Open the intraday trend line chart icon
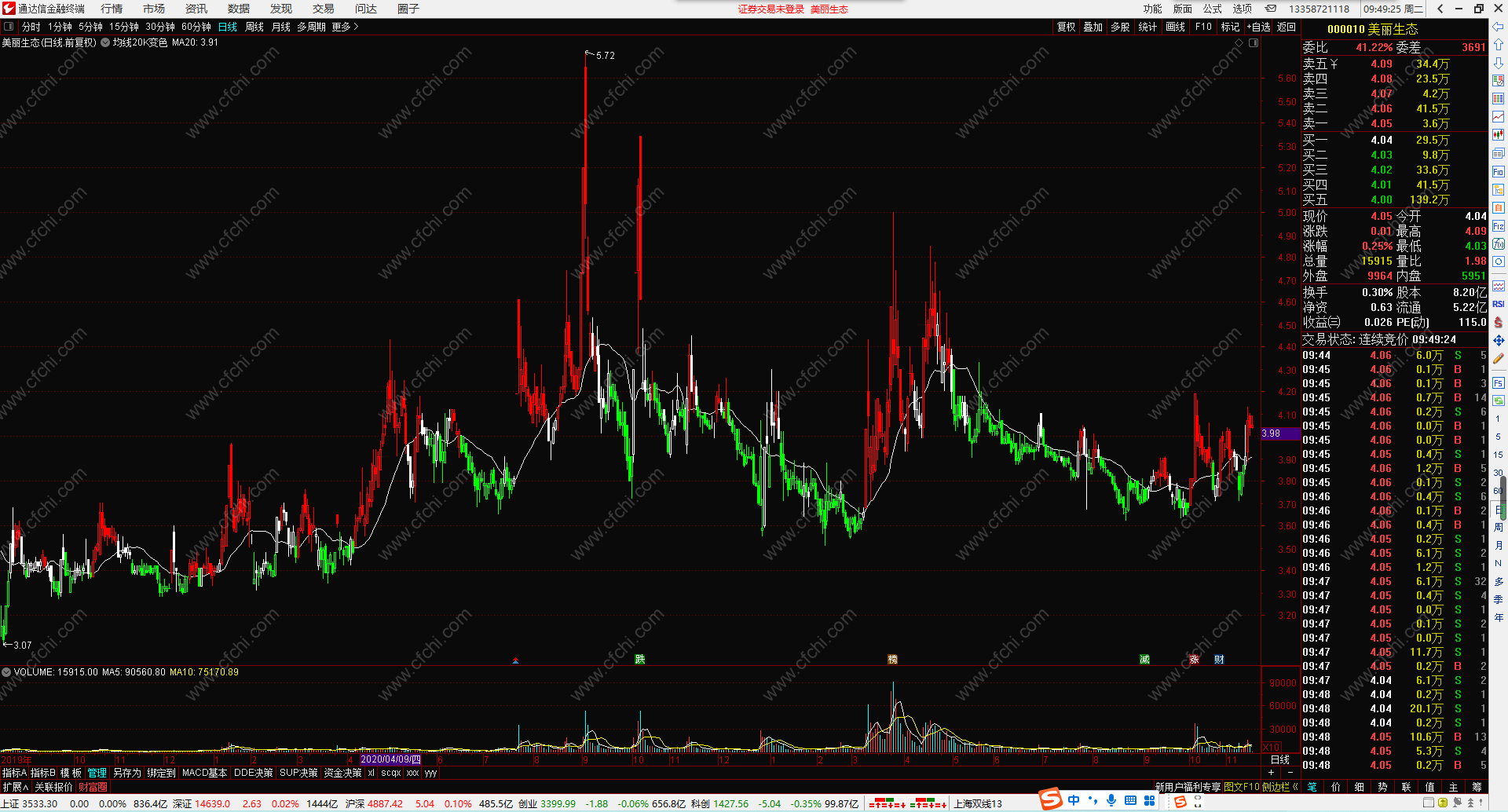 1499,117
